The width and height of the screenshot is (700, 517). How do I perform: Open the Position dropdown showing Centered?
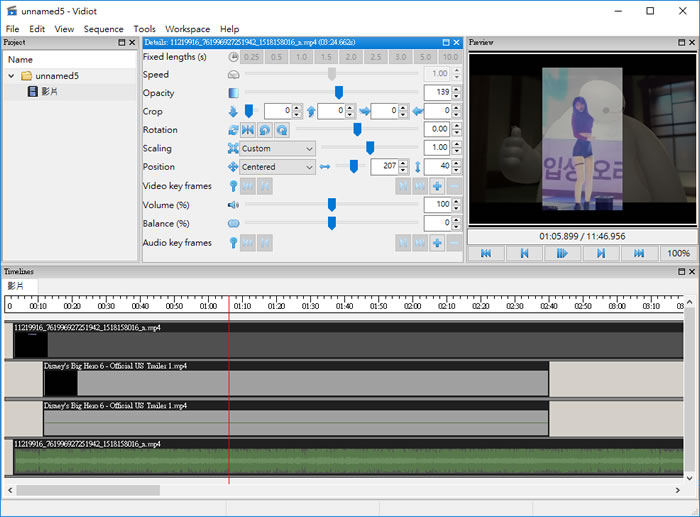click(277, 167)
